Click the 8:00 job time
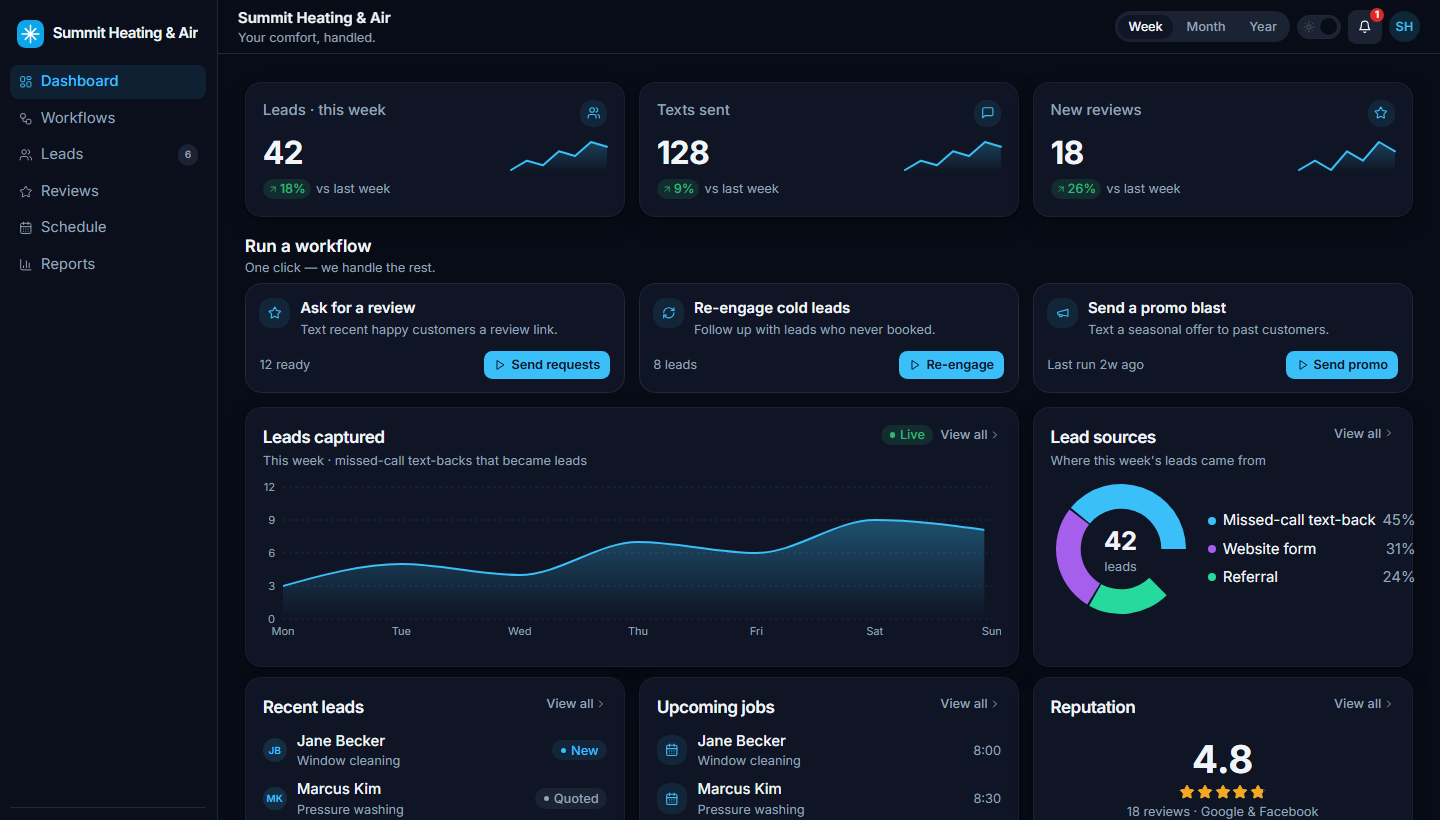This screenshot has height=820, width=1440. click(x=987, y=751)
